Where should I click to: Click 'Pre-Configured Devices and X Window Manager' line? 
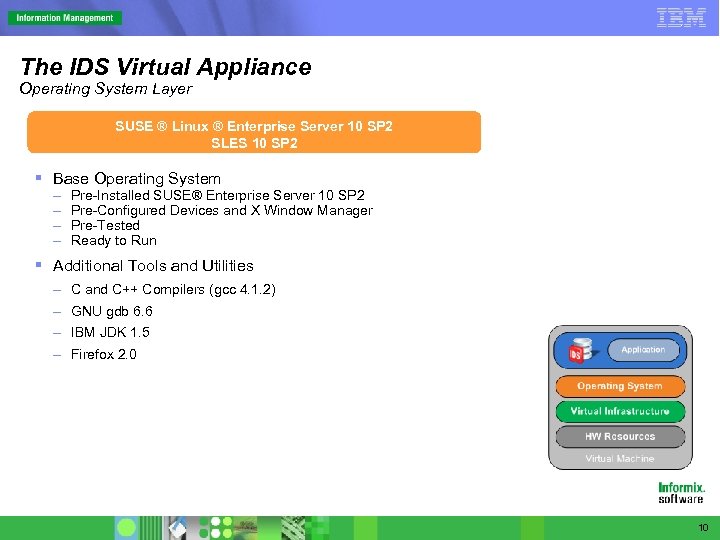(222, 211)
